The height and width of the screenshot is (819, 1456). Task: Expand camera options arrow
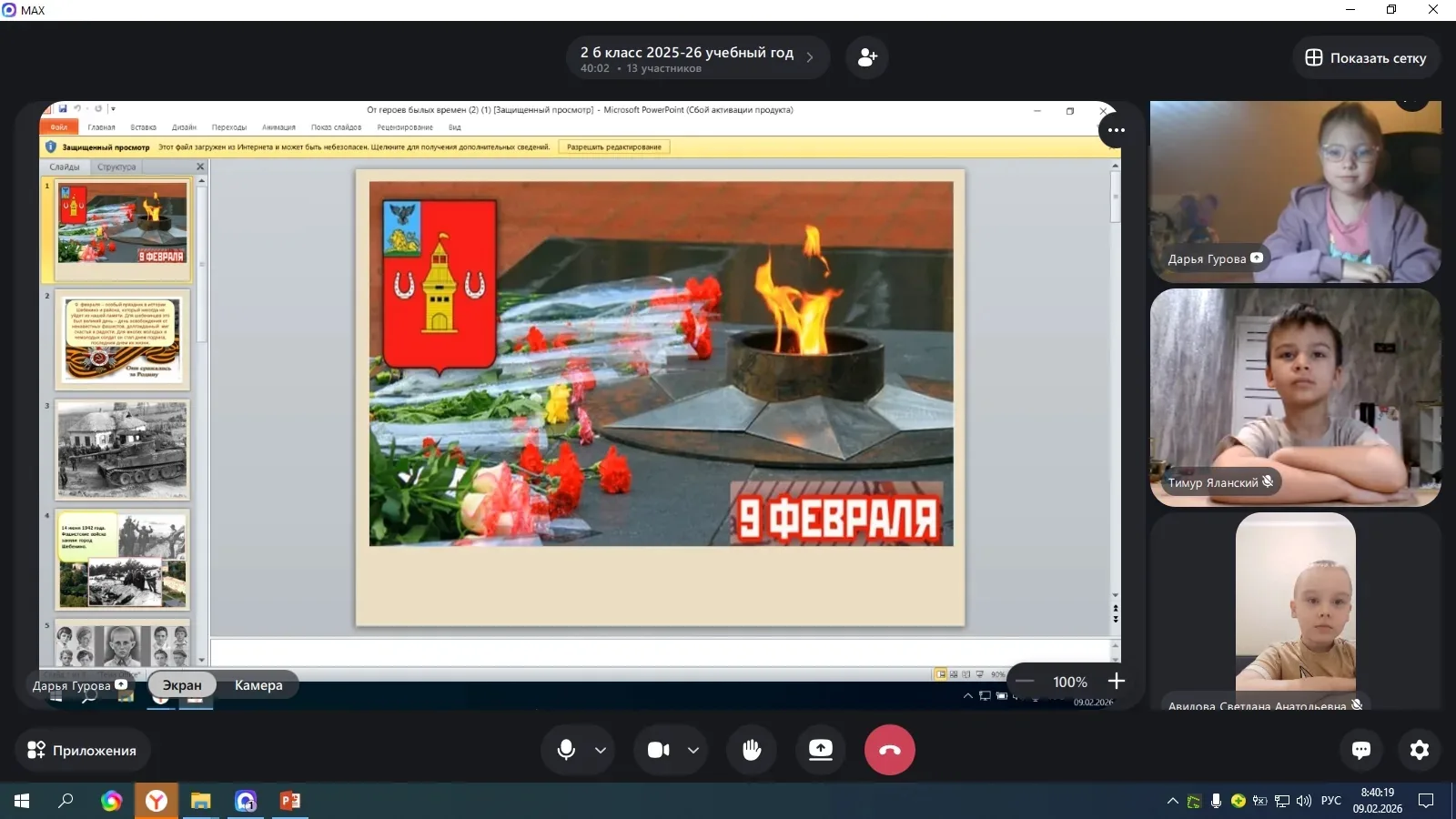(693, 751)
